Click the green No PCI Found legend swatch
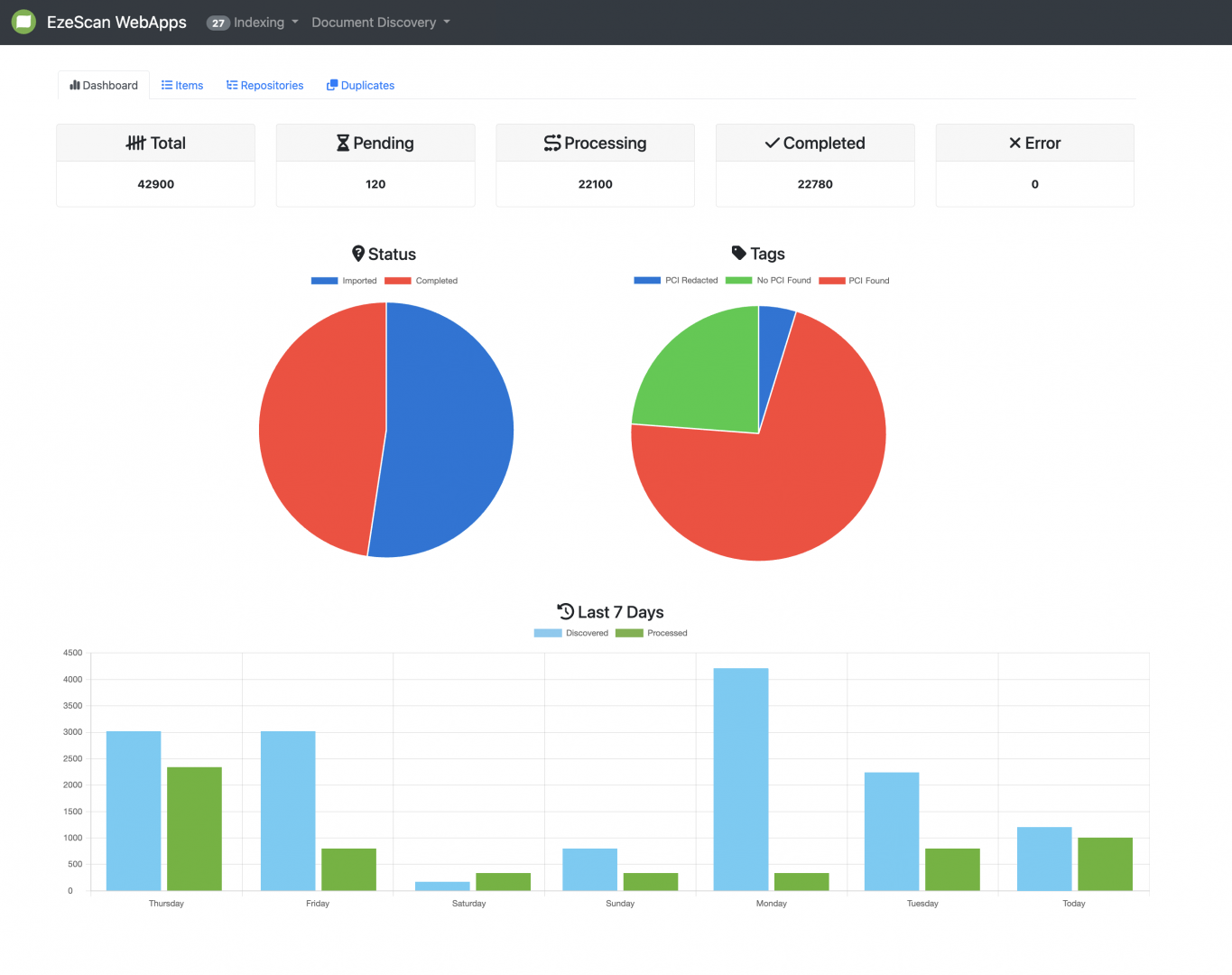The width and height of the screenshot is (1232, 975). tap(738, 281)
